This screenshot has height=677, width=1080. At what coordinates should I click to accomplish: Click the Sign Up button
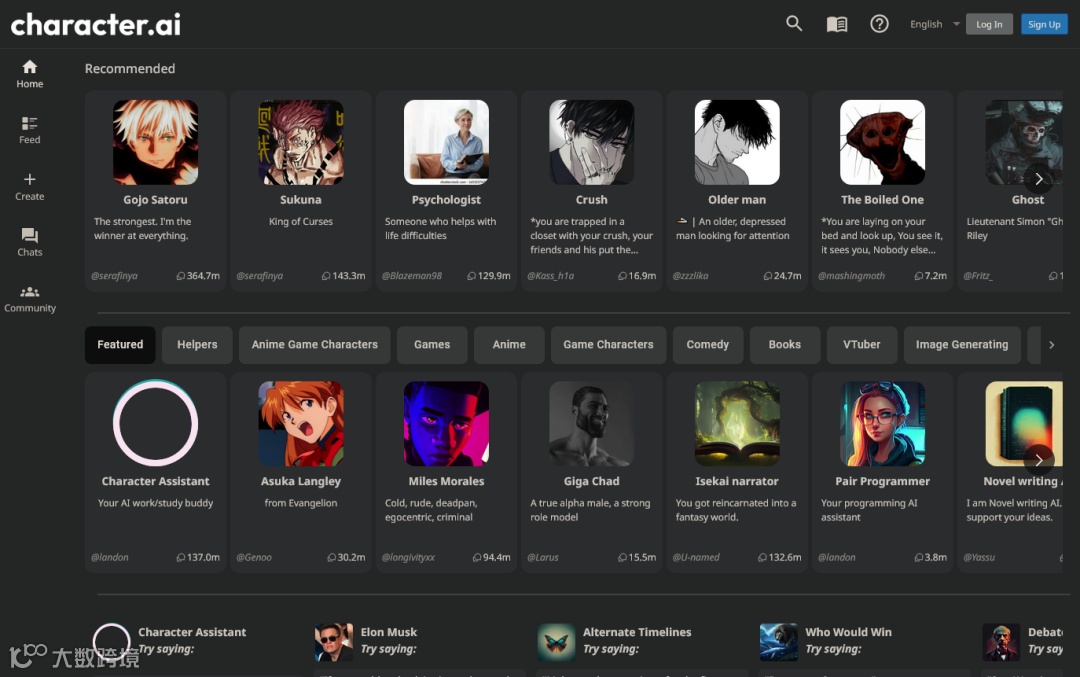[1044, 24]
